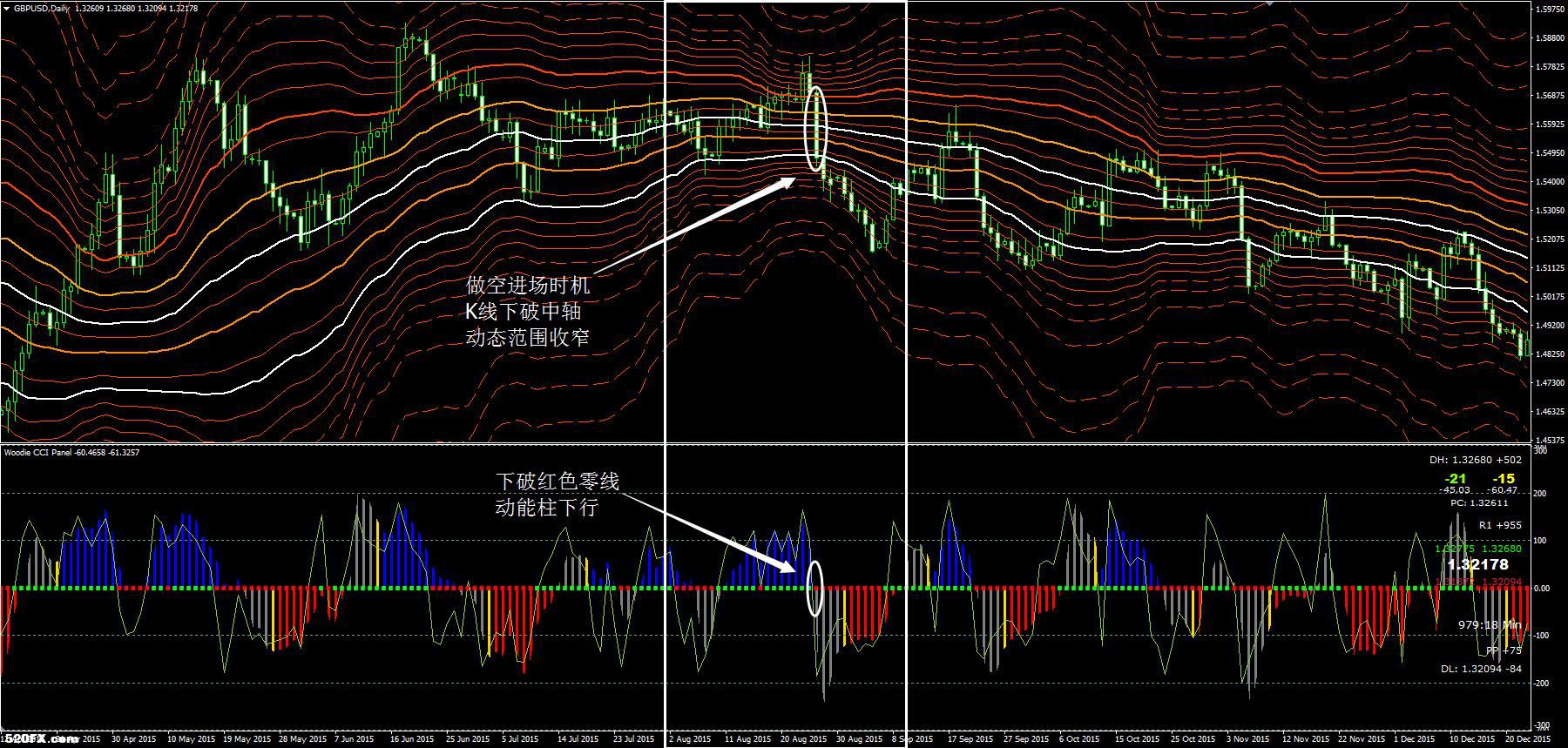Image resolution: width=1568 pixels, height=748 pixels.
Task: Click date label 22 Nov 2015
Action: click(1362, 739)
